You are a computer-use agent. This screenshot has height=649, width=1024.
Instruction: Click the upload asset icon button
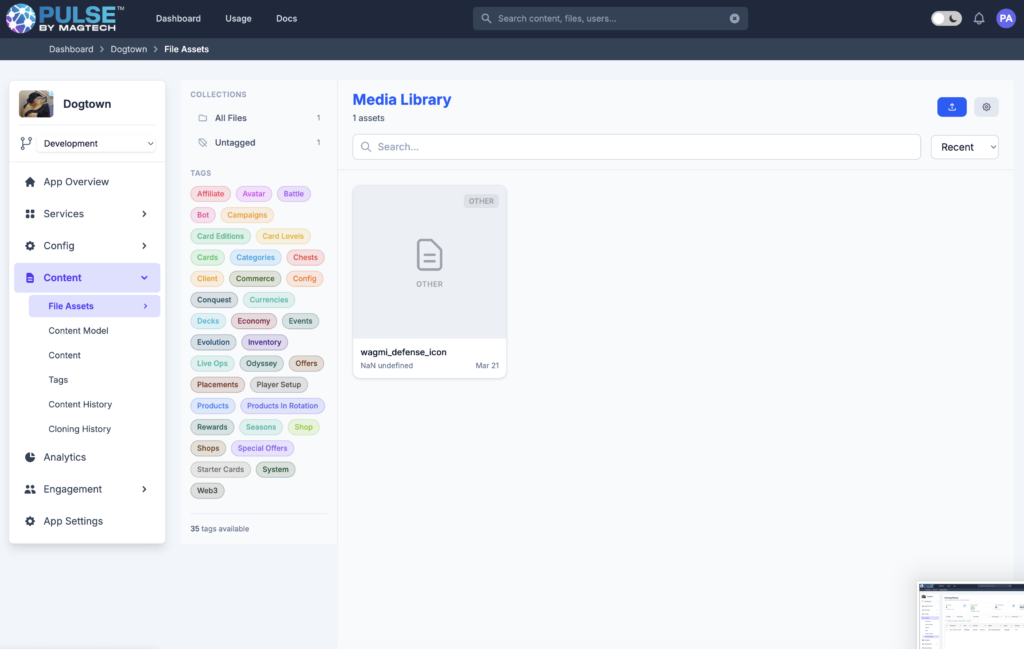click(951, 107)
